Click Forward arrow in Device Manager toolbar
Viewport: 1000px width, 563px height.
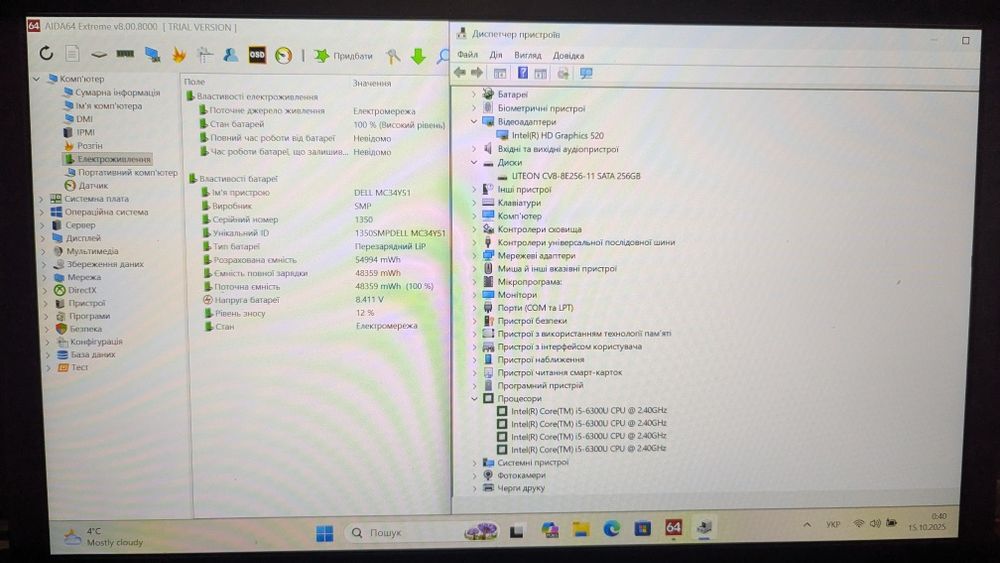click(476, 73)
